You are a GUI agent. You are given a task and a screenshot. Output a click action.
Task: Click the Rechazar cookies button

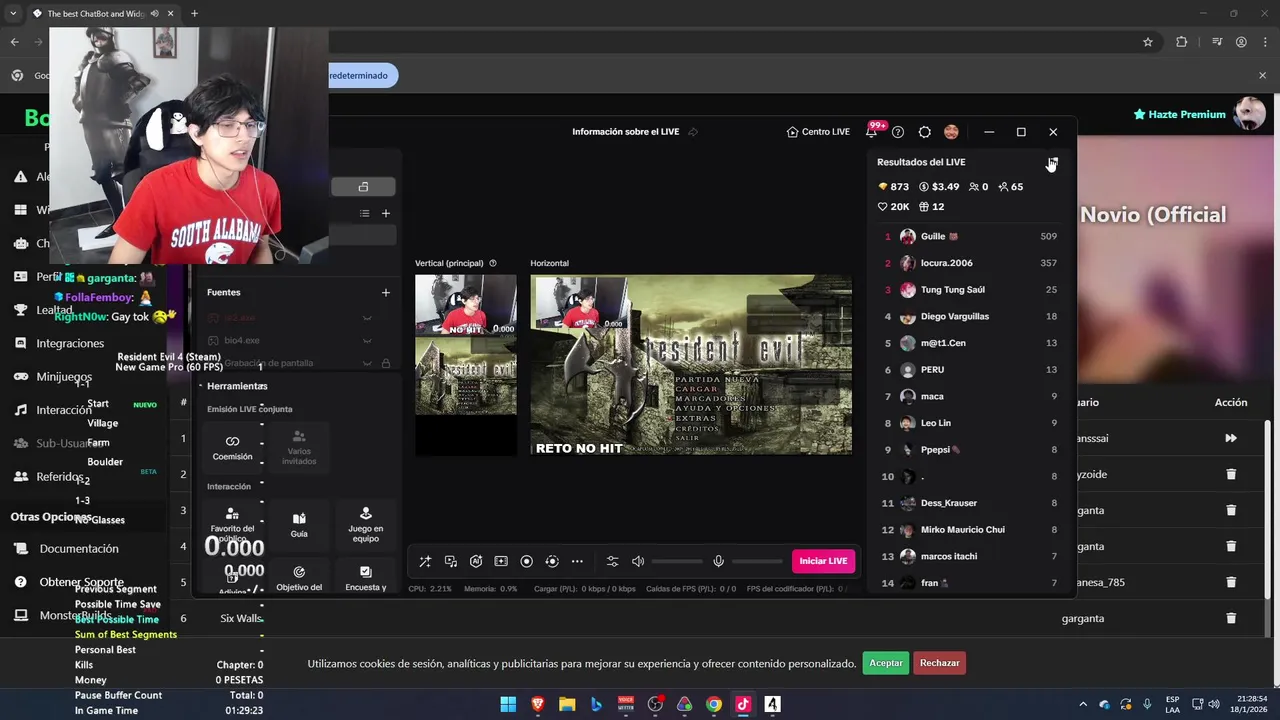[x=940, y=663]
